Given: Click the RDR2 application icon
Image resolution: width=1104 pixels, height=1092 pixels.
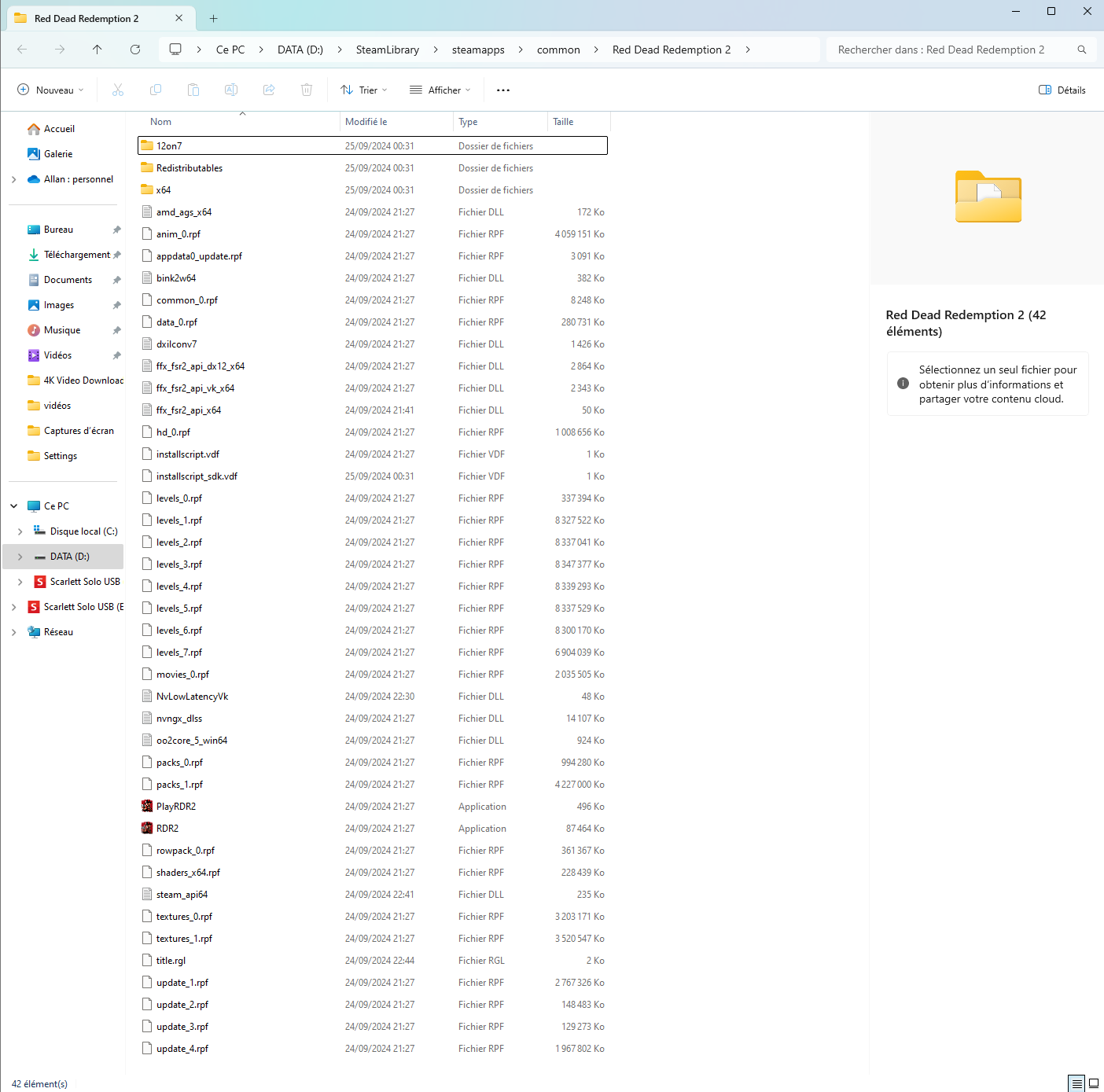Looking at the screenshot, I should pyautogui.click(x=147, y=828).
